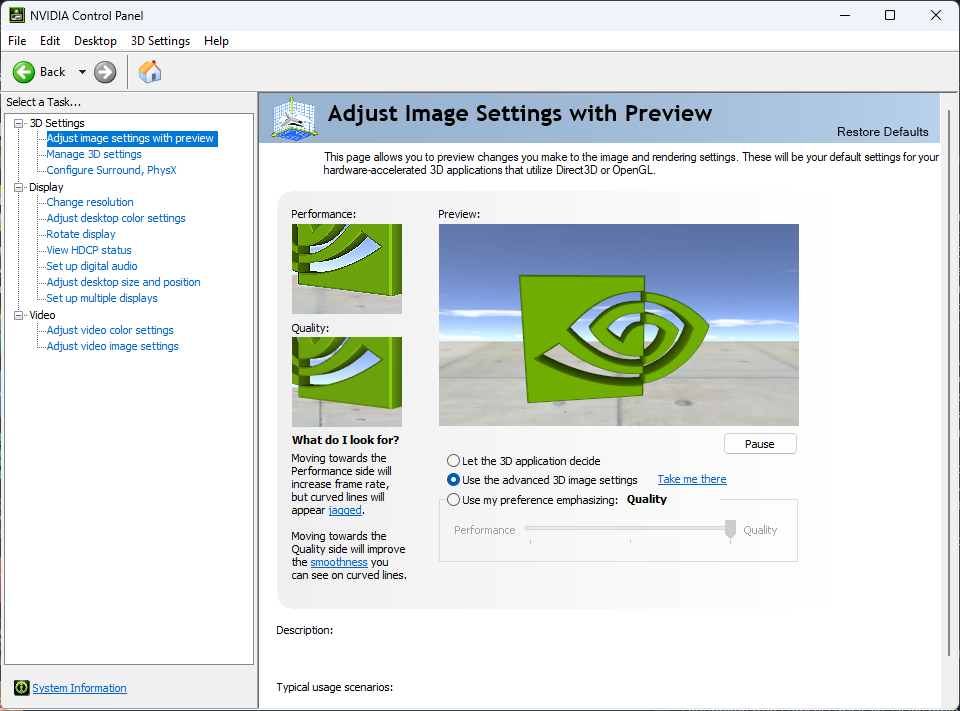Image resolution: width=960 pixels, height=711 pixels.
Task: Click the Forward arrow icon
Action: [105, 72]
